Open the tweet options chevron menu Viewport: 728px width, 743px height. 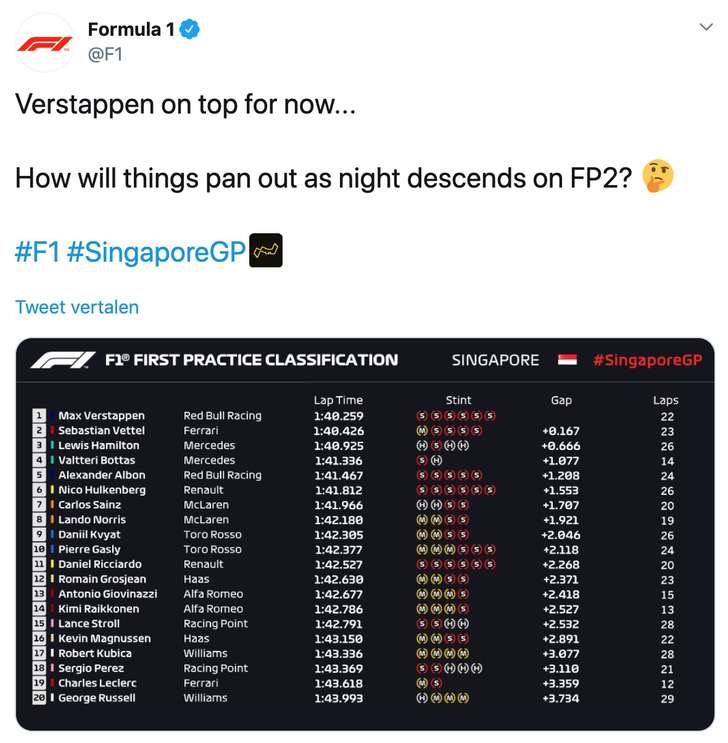click(x=706, y=28)
